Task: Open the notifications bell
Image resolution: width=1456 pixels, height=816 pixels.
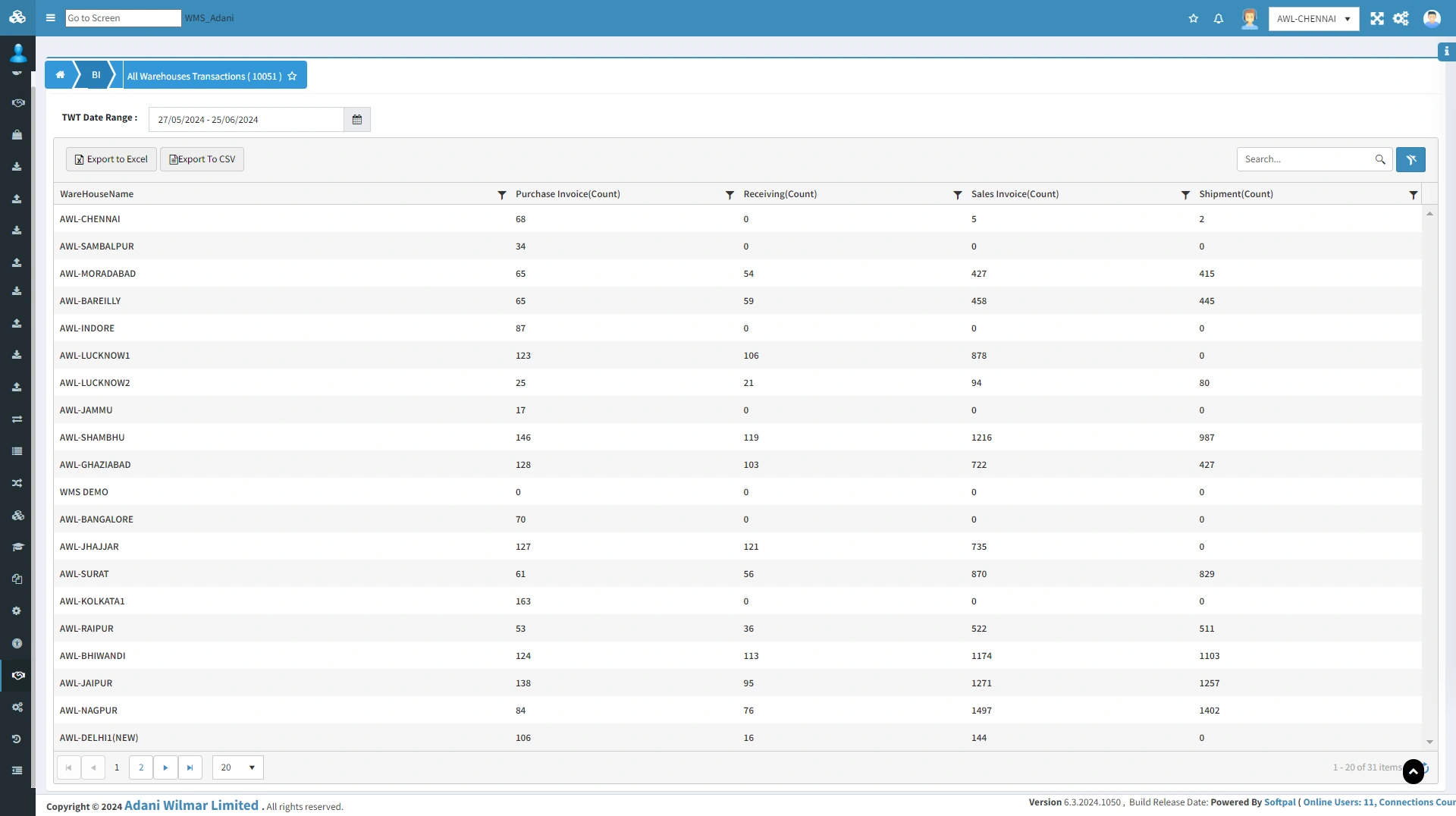Action: [x=1219, y=19]
